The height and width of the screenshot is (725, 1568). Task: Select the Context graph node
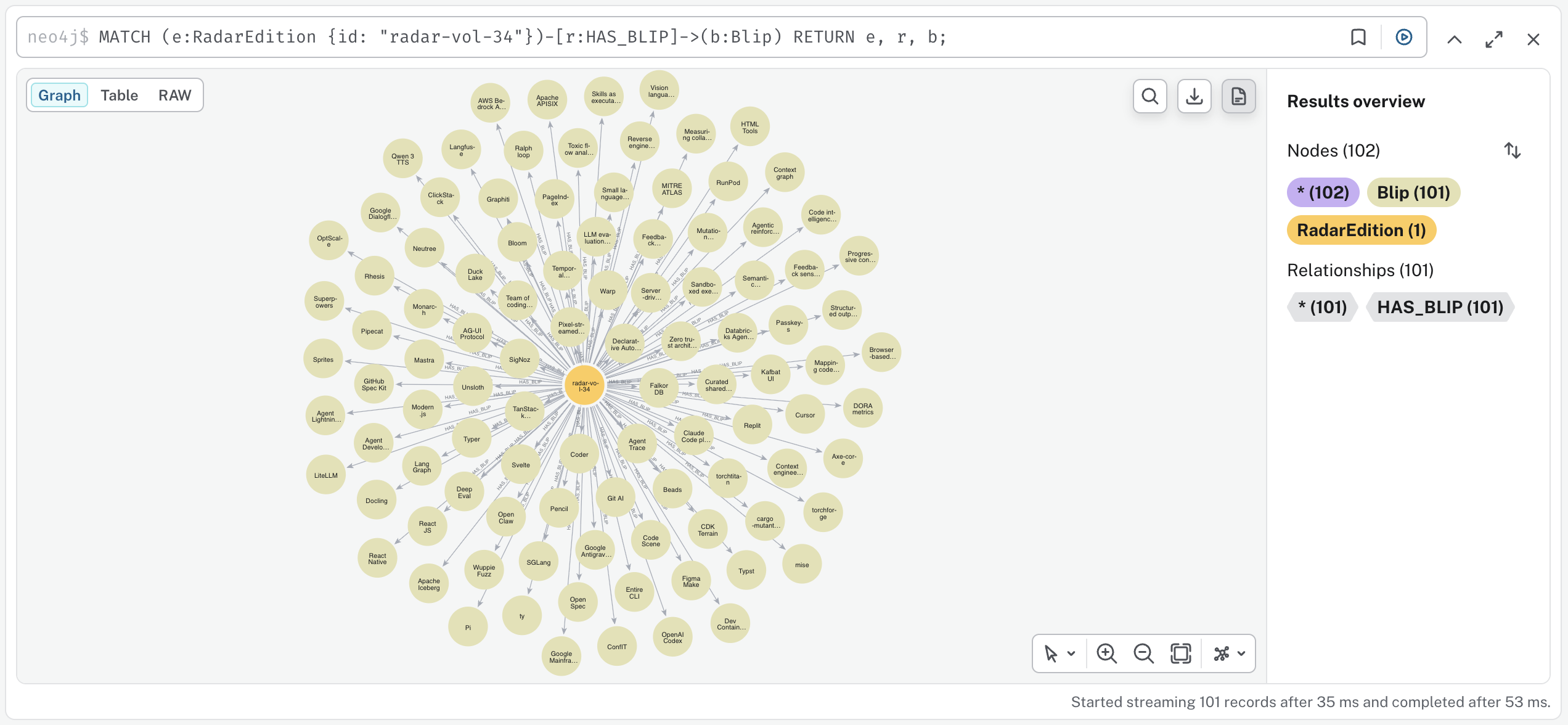point(785,173)
